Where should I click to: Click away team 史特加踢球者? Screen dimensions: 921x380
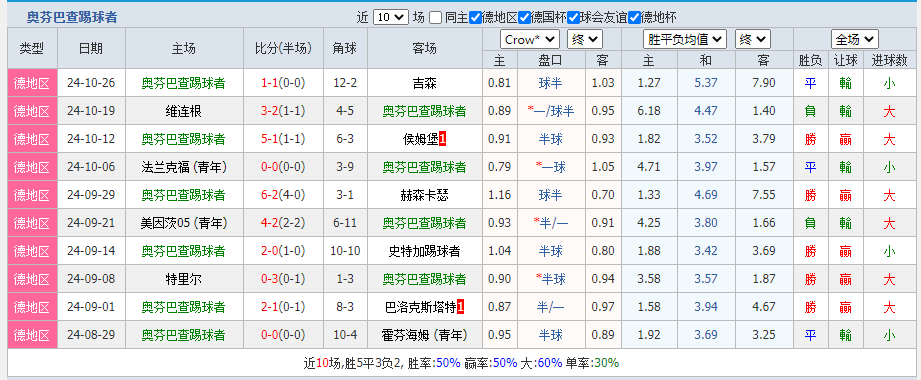(x=425, y=251)
